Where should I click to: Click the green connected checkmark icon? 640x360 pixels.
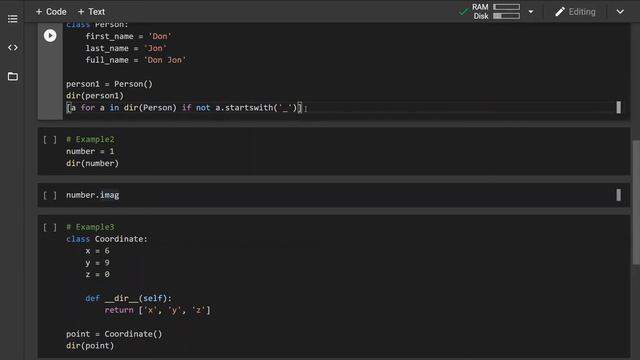pos(463,12)
